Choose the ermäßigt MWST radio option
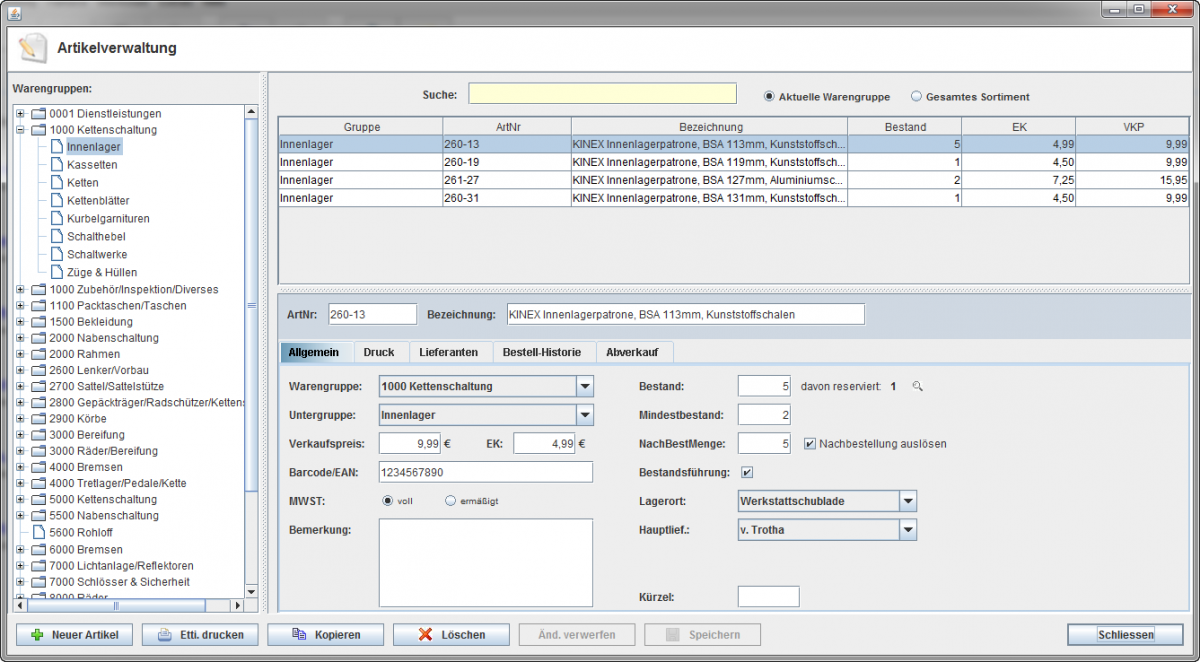This screenshot has height=662, width=1200. coord(451,501)
